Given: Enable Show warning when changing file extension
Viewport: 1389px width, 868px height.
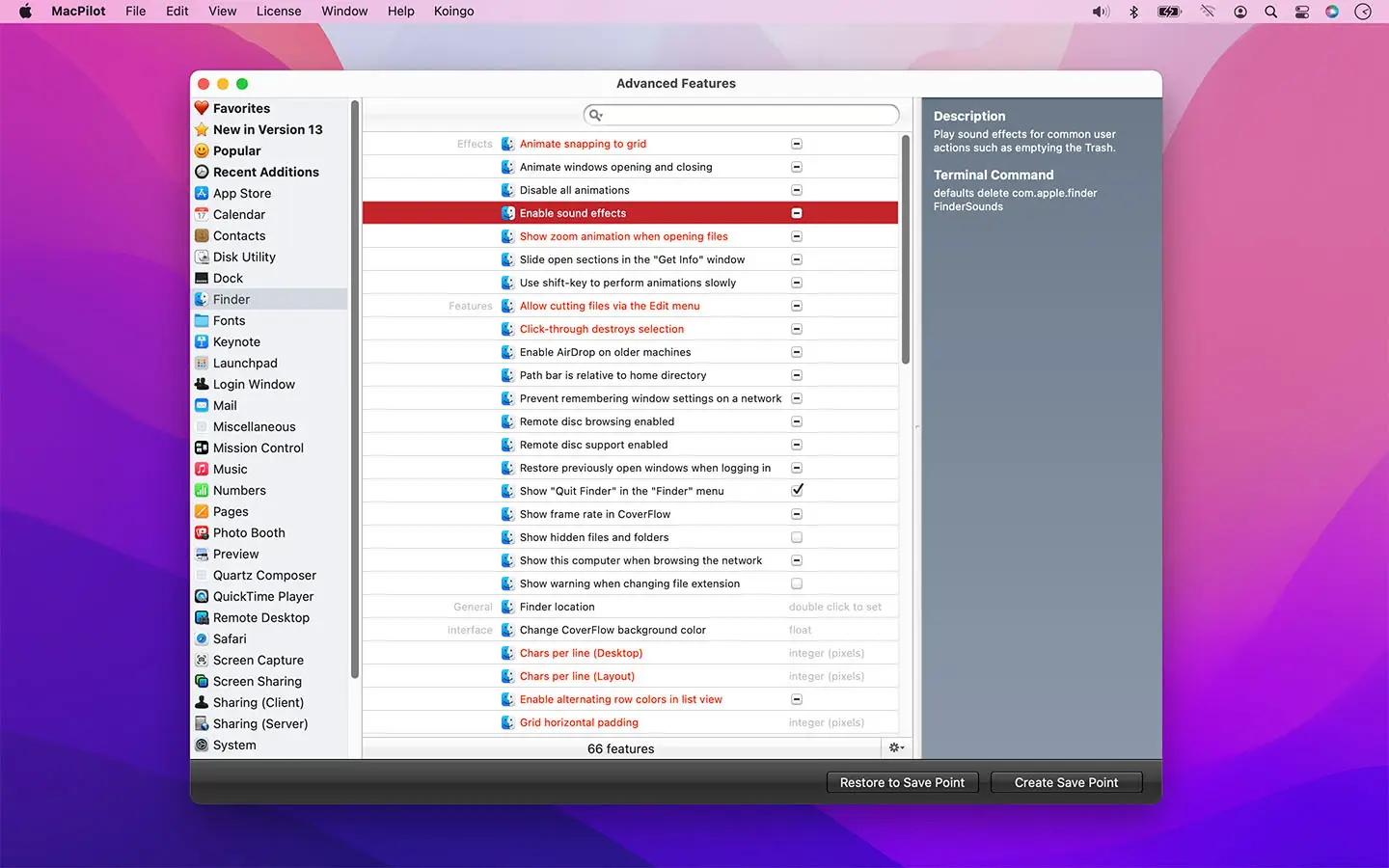Looking at the screenshot, I should (797, 583).
